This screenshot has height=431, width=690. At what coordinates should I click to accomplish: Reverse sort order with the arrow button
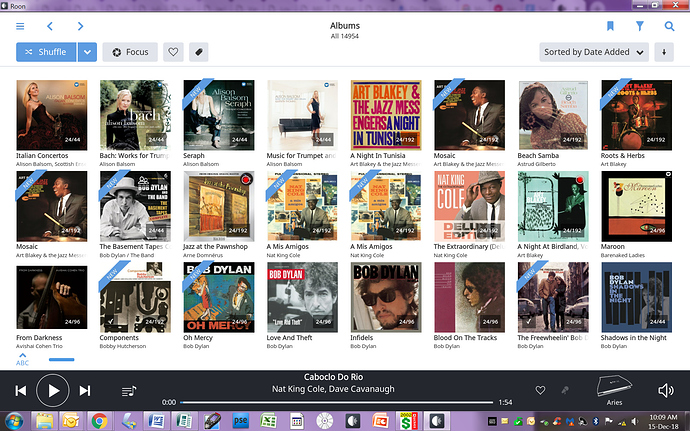pyautogui.click(x=664, y=52)
